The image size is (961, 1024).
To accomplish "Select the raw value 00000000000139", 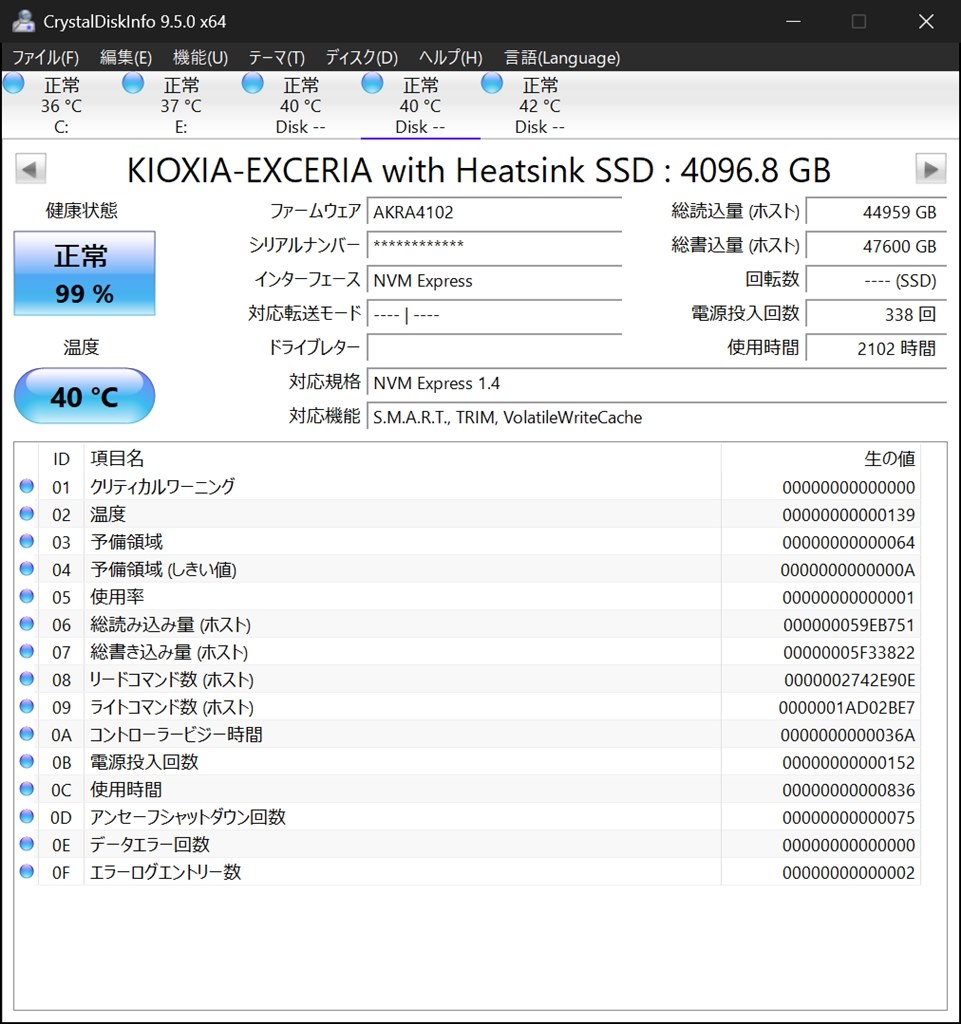I will click(x=848, y=515).
